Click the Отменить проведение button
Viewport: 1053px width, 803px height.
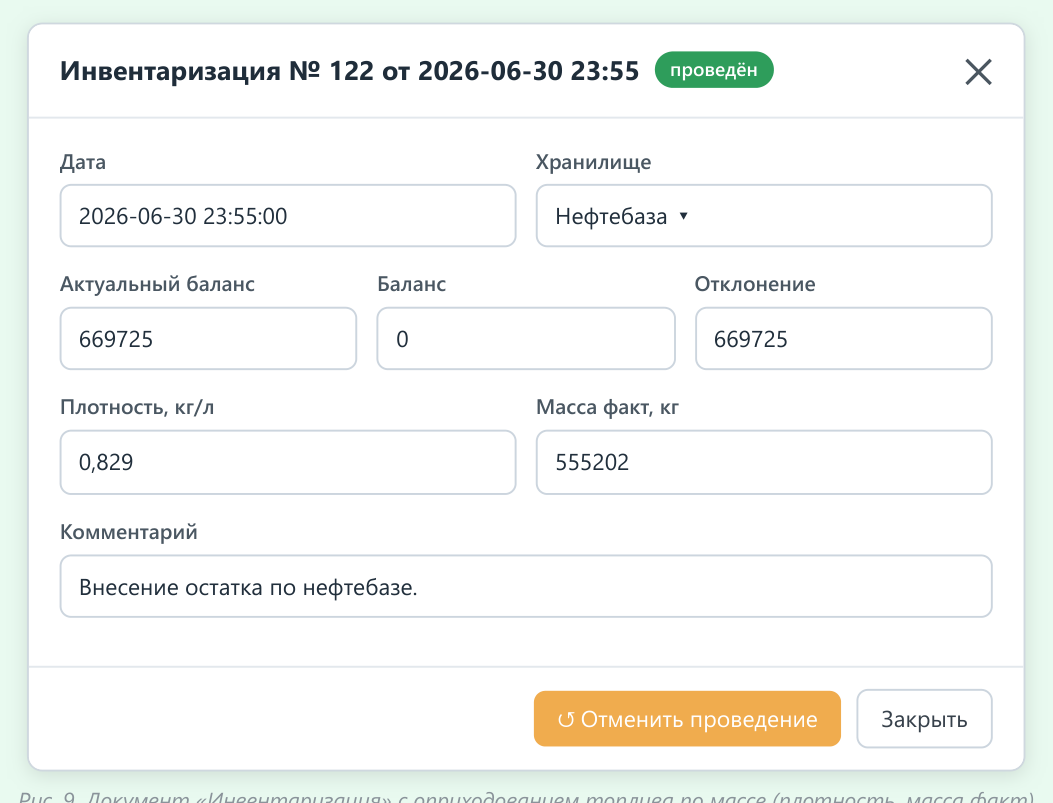[x=687, y=718]
